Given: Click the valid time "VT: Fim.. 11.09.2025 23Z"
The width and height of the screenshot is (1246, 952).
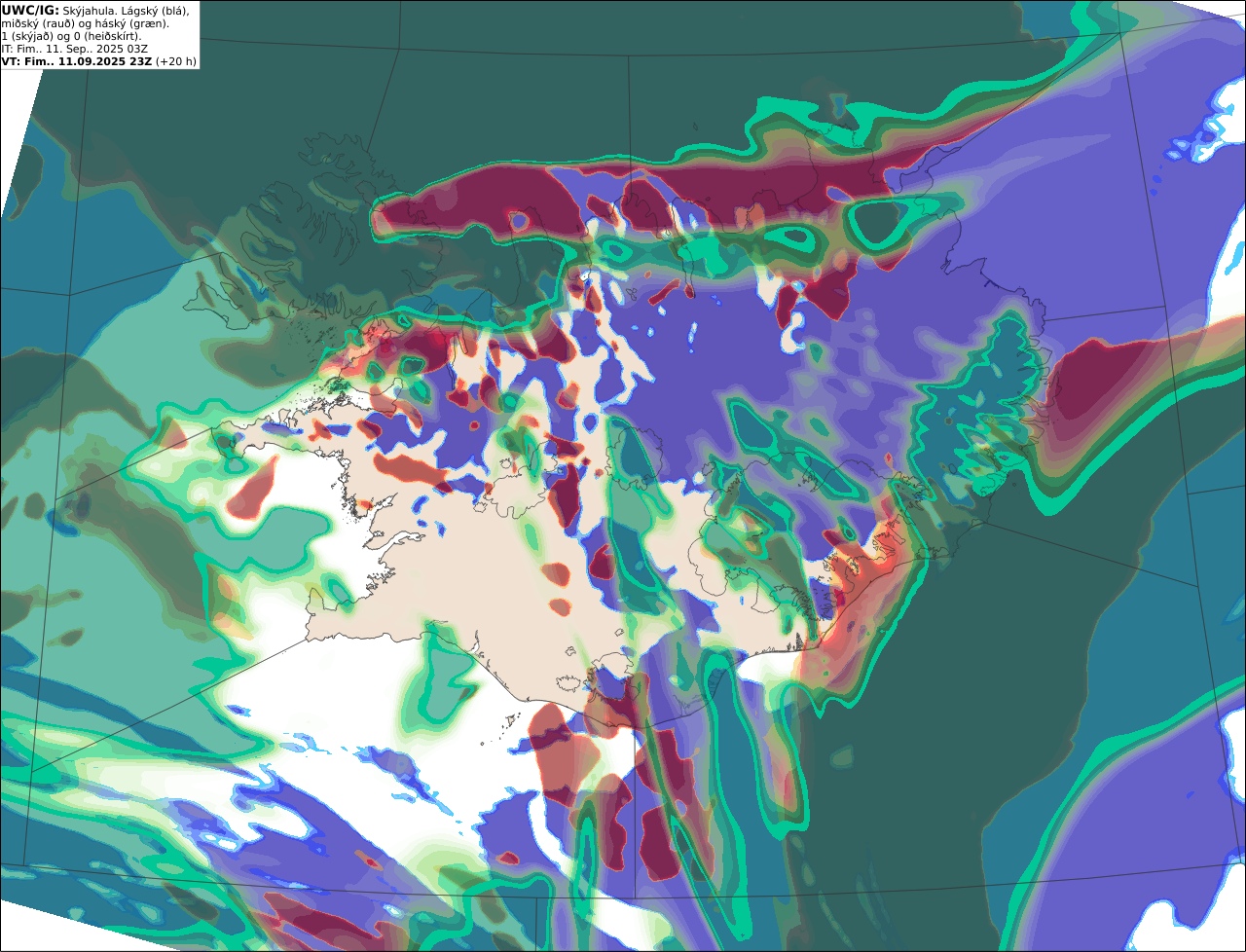Looking at the screenshot, I should 76,61.
